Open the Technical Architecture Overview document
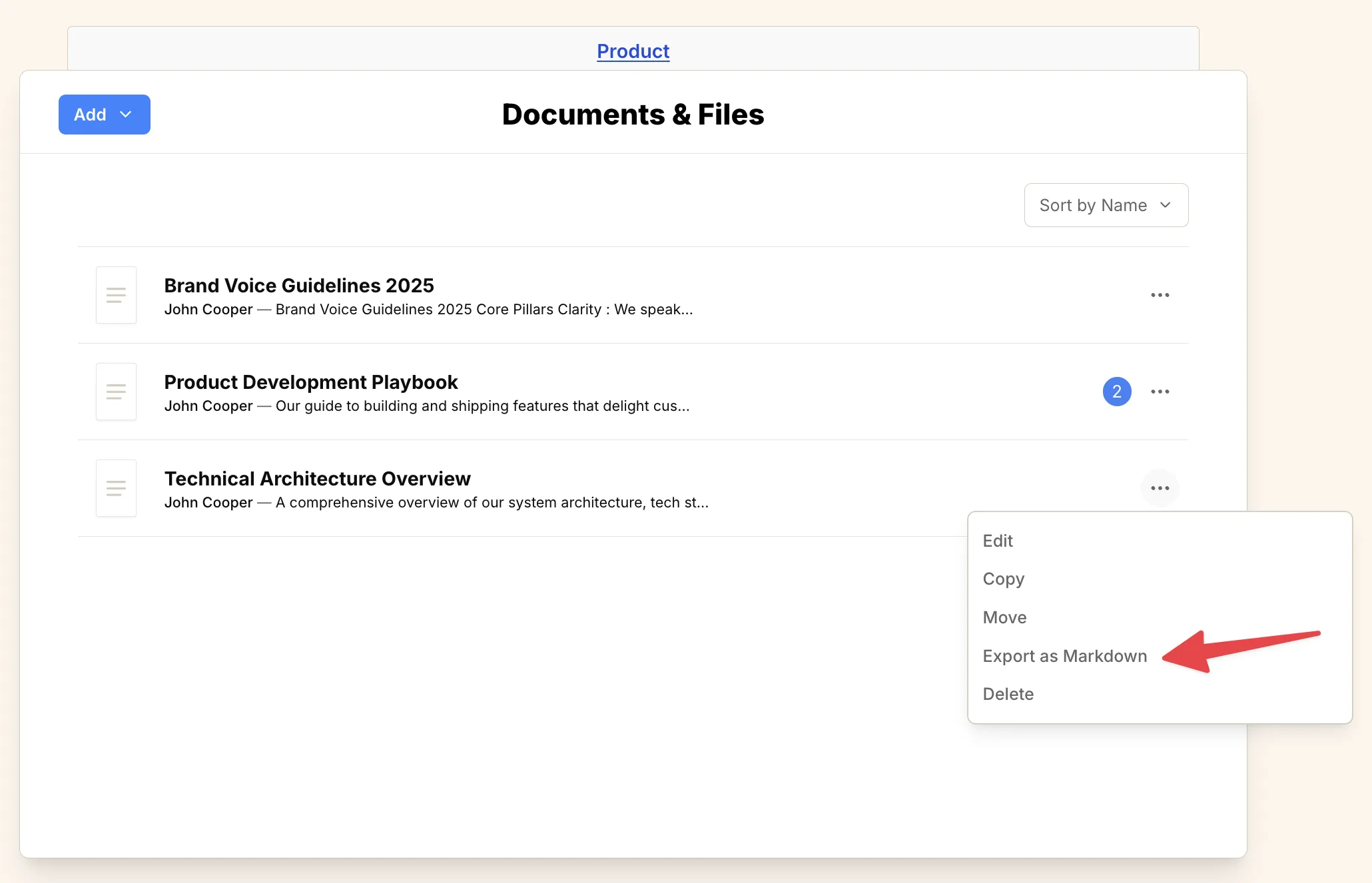 (317, 478)
